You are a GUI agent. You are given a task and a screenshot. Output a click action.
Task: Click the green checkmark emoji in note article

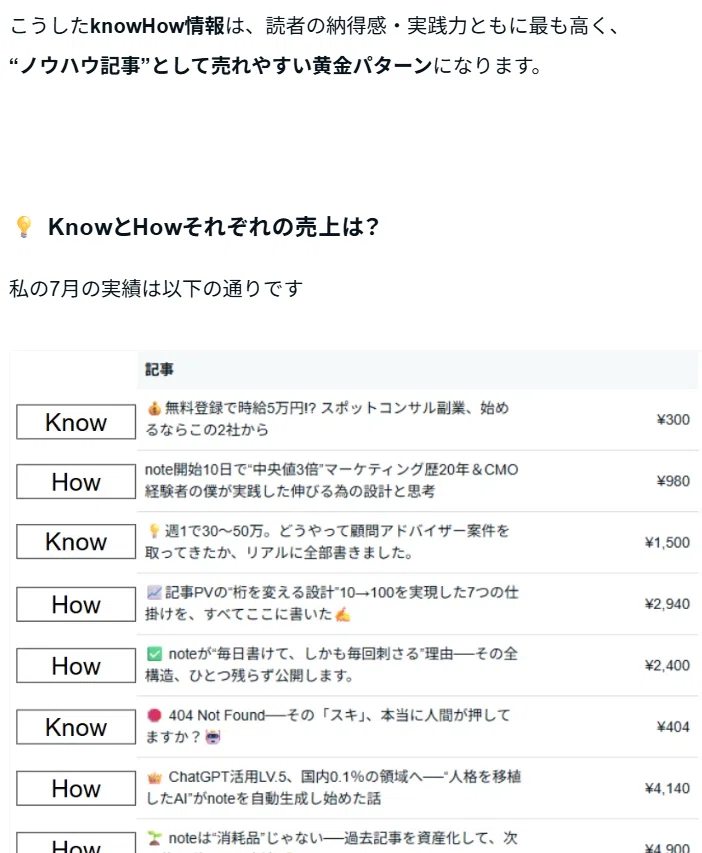pyautogui.click(x=155, y=654)
